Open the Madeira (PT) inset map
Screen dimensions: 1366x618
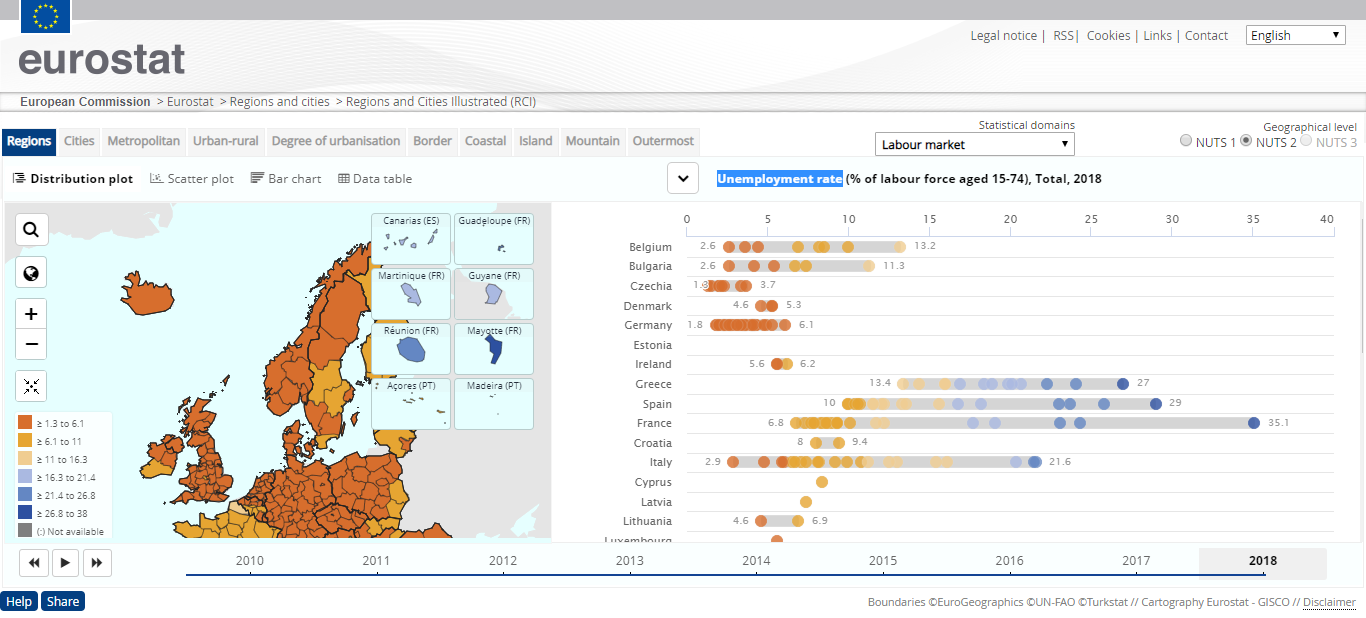tap(494, 404)
